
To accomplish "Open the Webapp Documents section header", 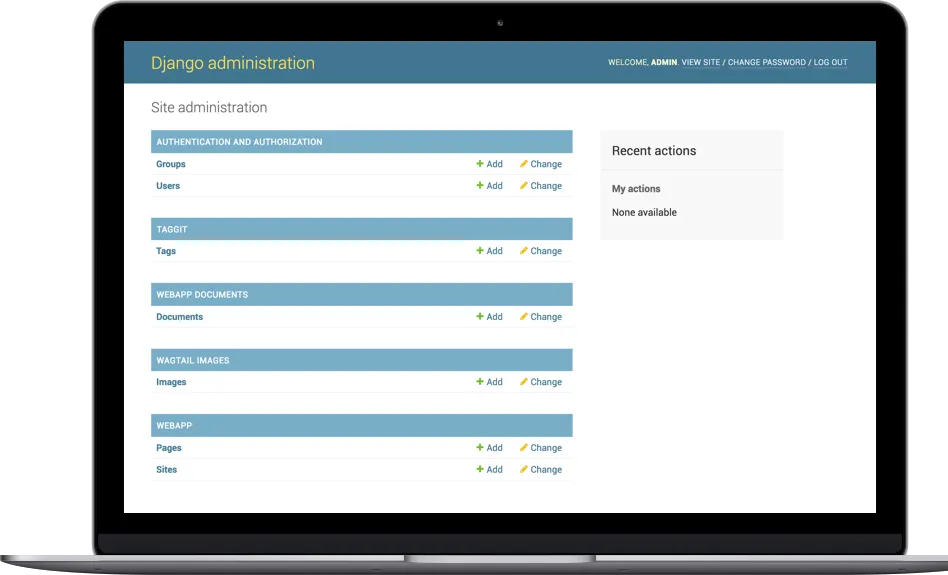I will (x=202, y=295).
